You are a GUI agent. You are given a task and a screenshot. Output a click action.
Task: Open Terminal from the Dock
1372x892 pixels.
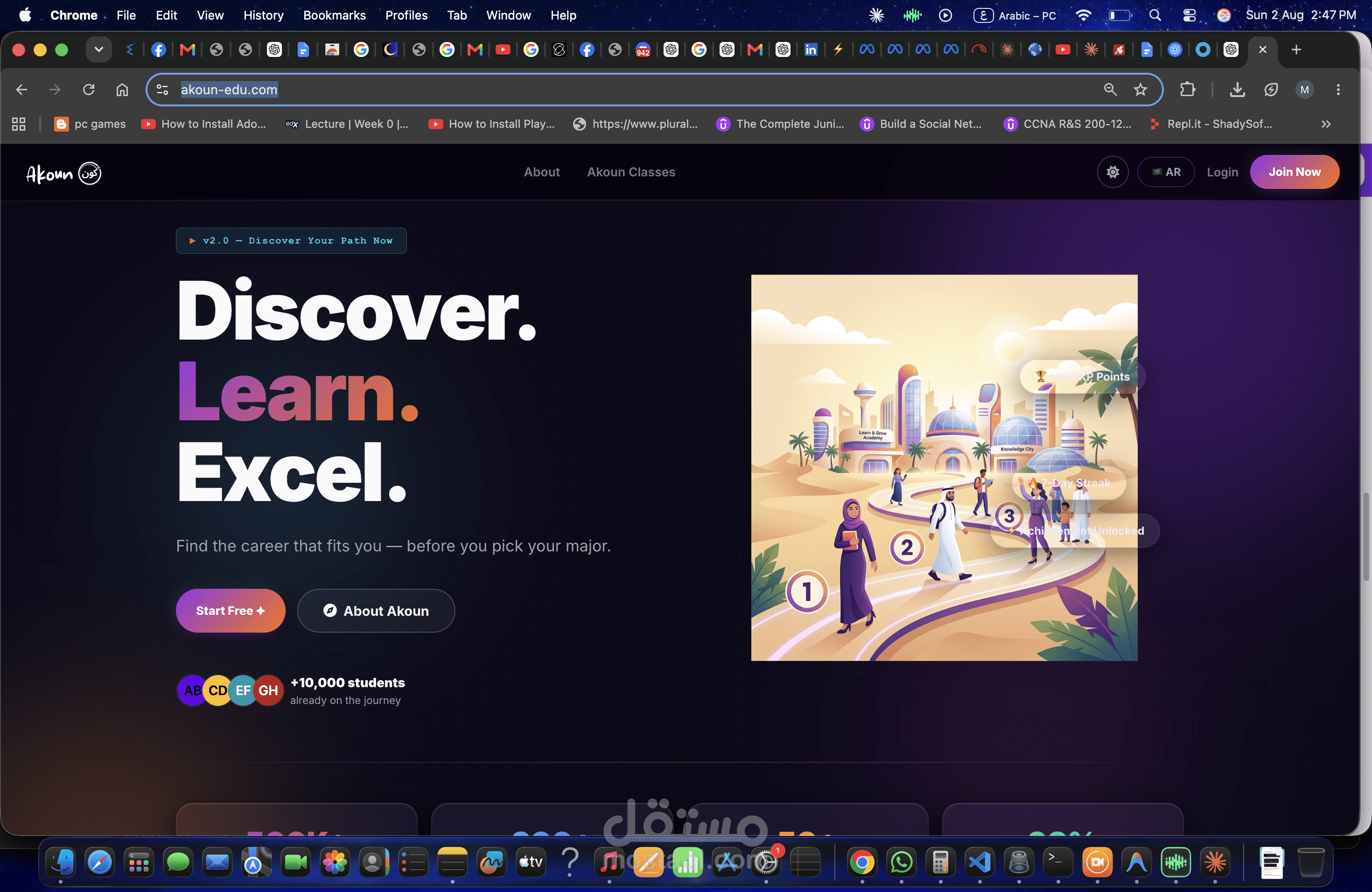(x=1058, y=862)
